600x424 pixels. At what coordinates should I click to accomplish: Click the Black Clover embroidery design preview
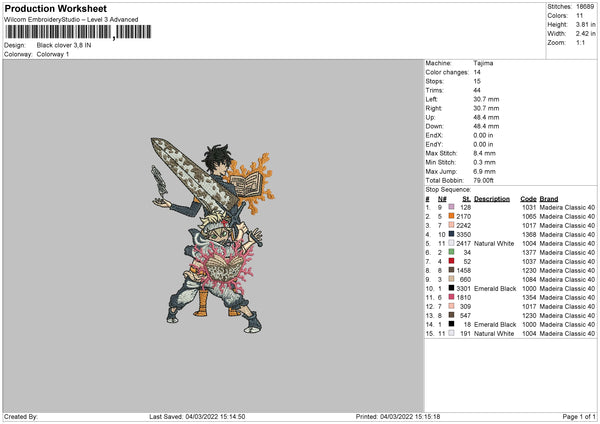(212, 235)
